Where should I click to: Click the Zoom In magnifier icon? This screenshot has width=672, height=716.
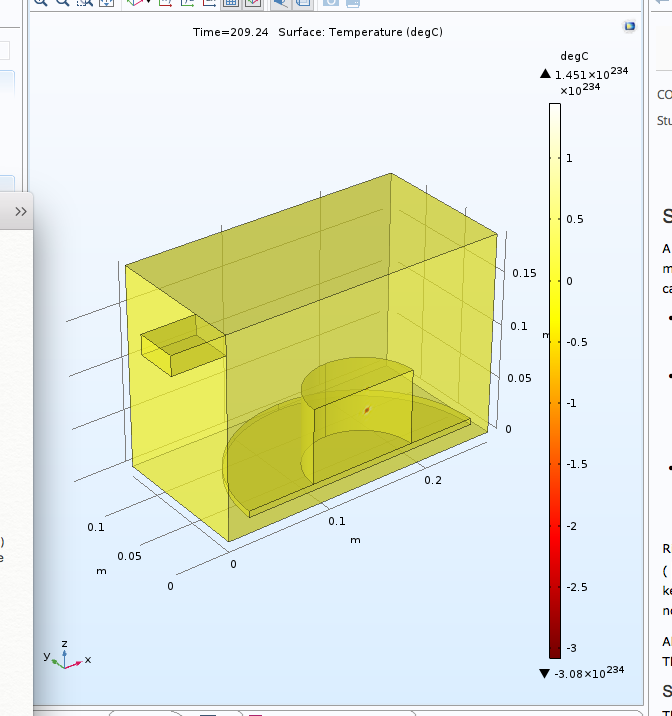coord(40,3)
